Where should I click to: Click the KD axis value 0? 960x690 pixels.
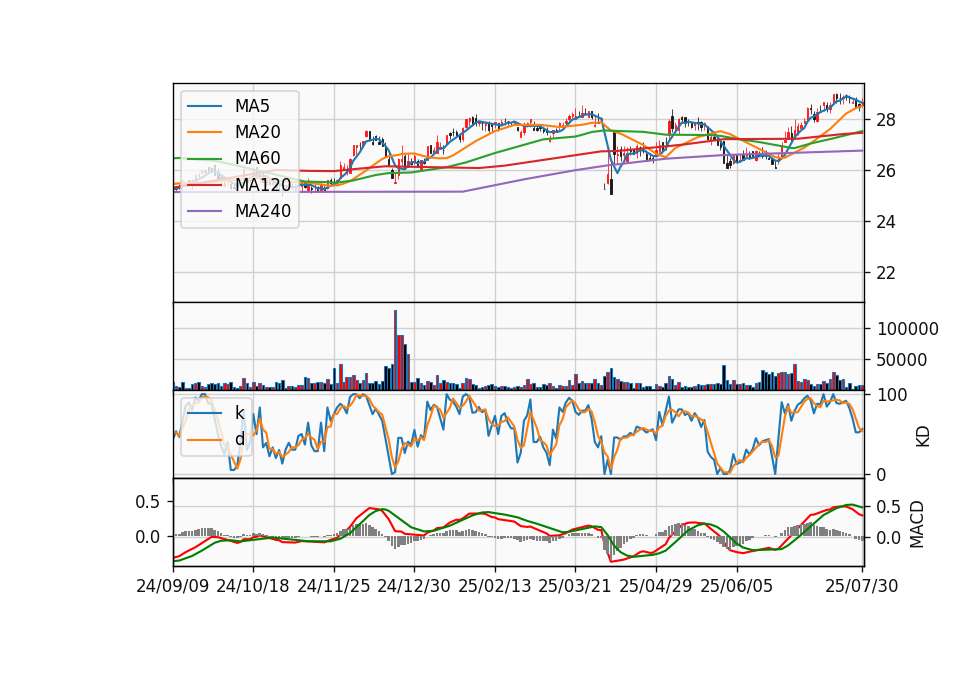point(882,475)
